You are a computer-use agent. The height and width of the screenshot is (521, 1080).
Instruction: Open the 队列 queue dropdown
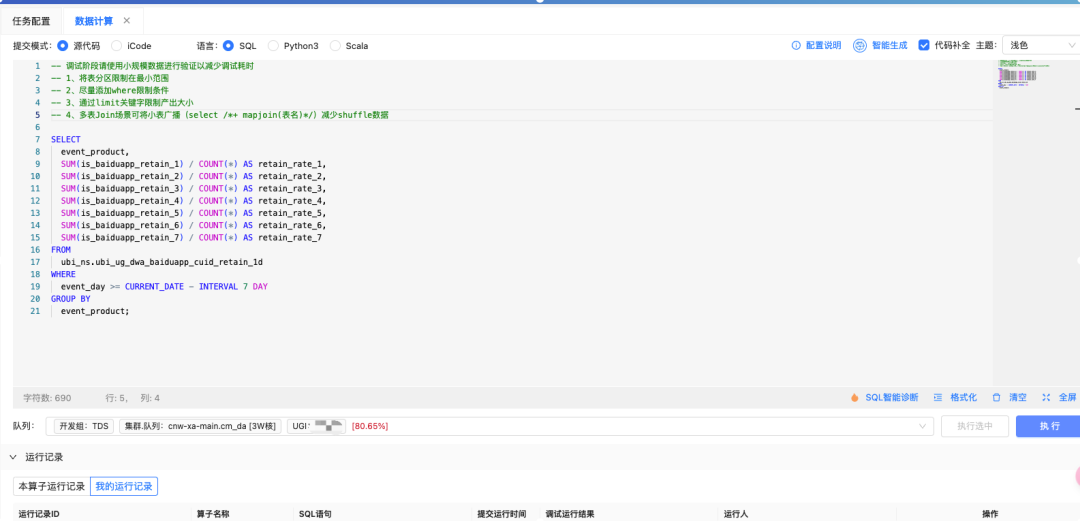tap(490, 427)
